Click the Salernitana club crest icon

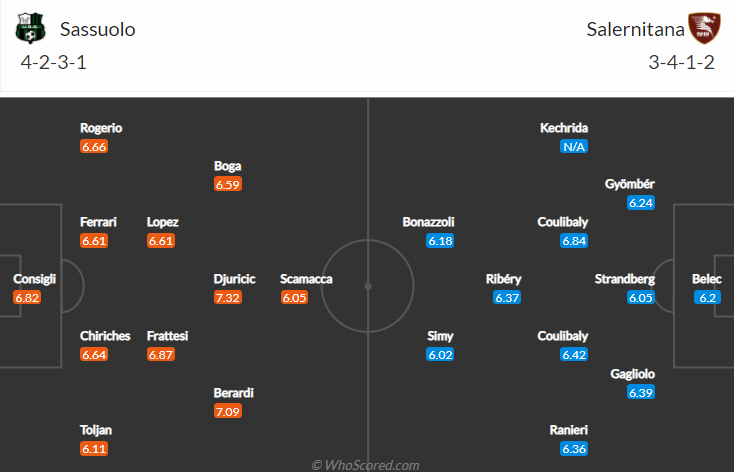point(704,29)
